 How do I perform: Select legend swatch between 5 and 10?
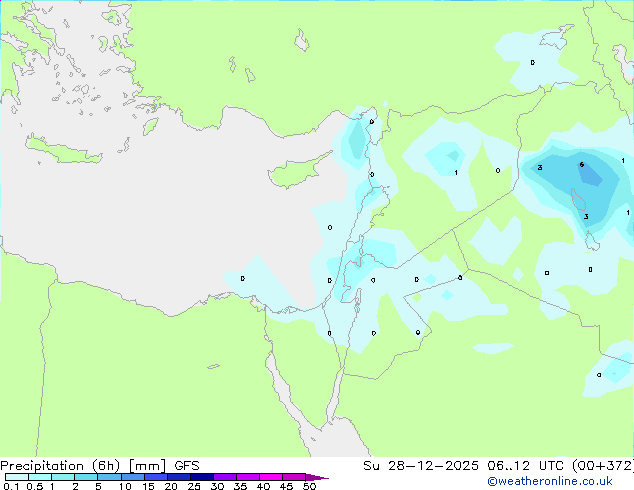(109, 477)
